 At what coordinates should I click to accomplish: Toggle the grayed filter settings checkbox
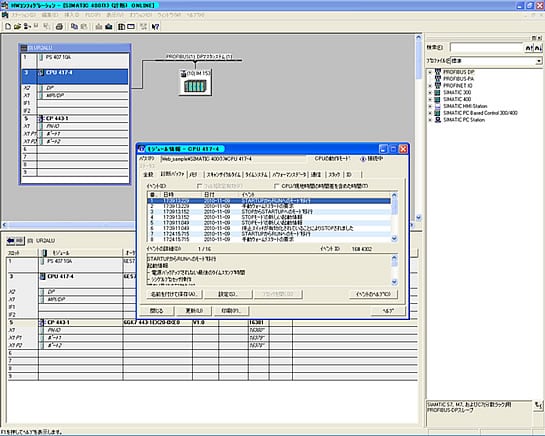(200, 186)
